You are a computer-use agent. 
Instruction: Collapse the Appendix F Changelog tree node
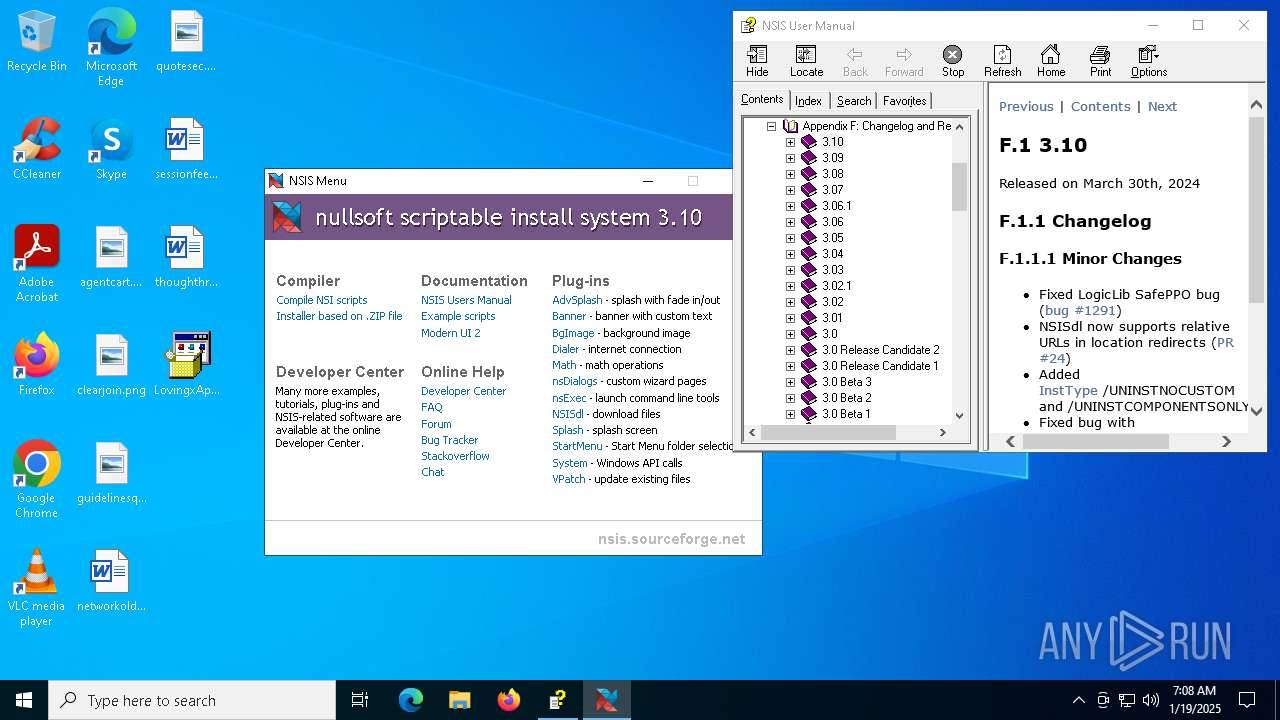point(772,126)
